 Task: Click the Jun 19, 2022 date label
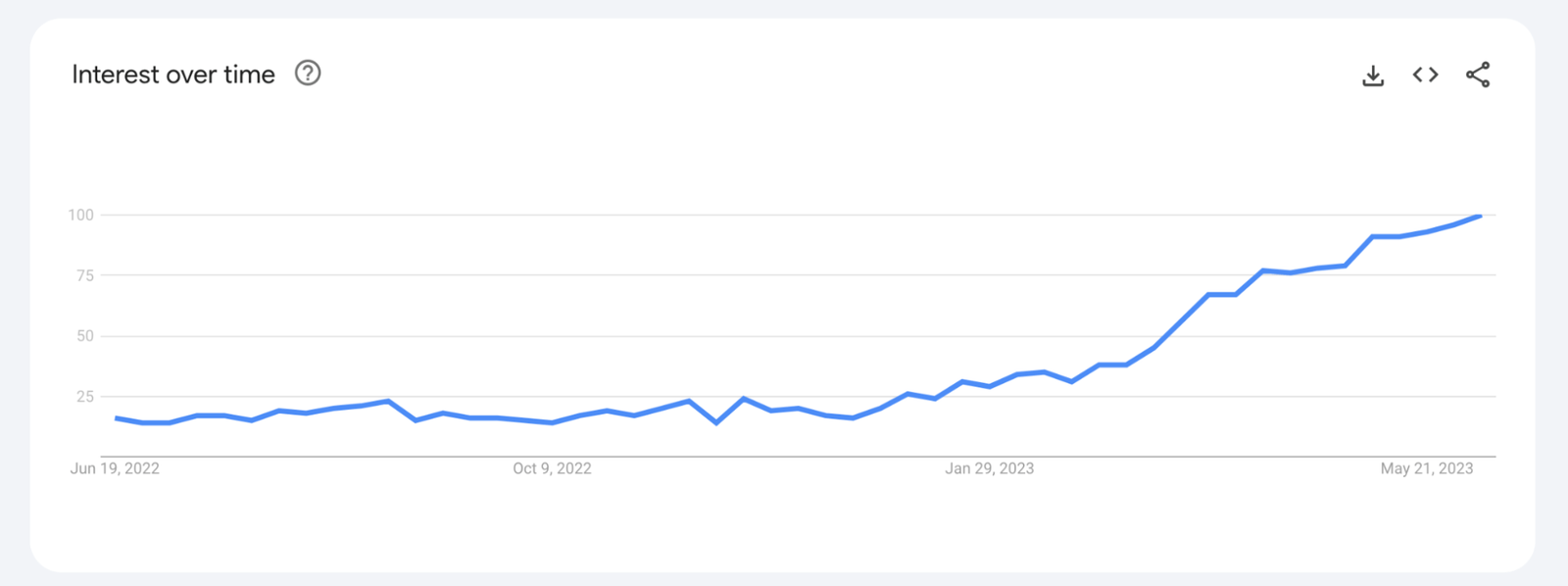click(x=115, y=468)
